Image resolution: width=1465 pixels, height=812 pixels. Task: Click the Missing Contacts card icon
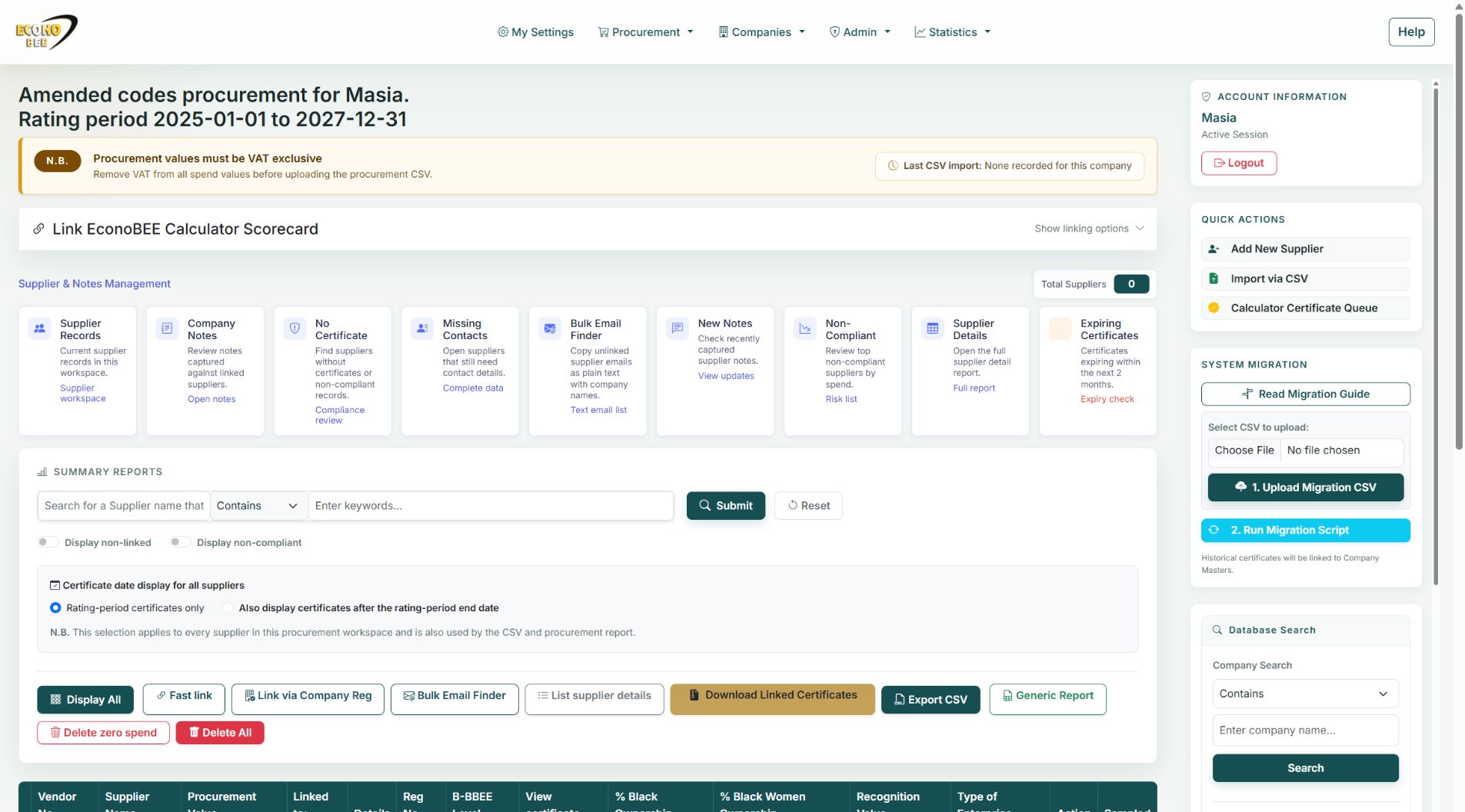(422, 328)
